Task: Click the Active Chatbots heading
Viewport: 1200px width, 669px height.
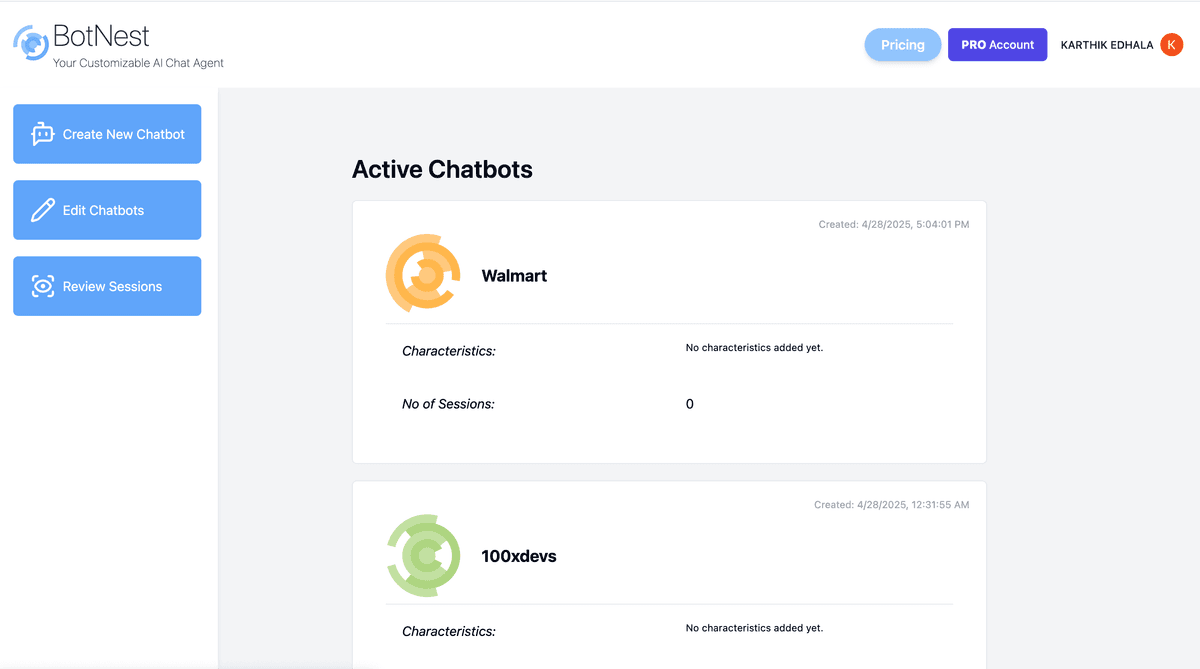Action: [442, 169]
